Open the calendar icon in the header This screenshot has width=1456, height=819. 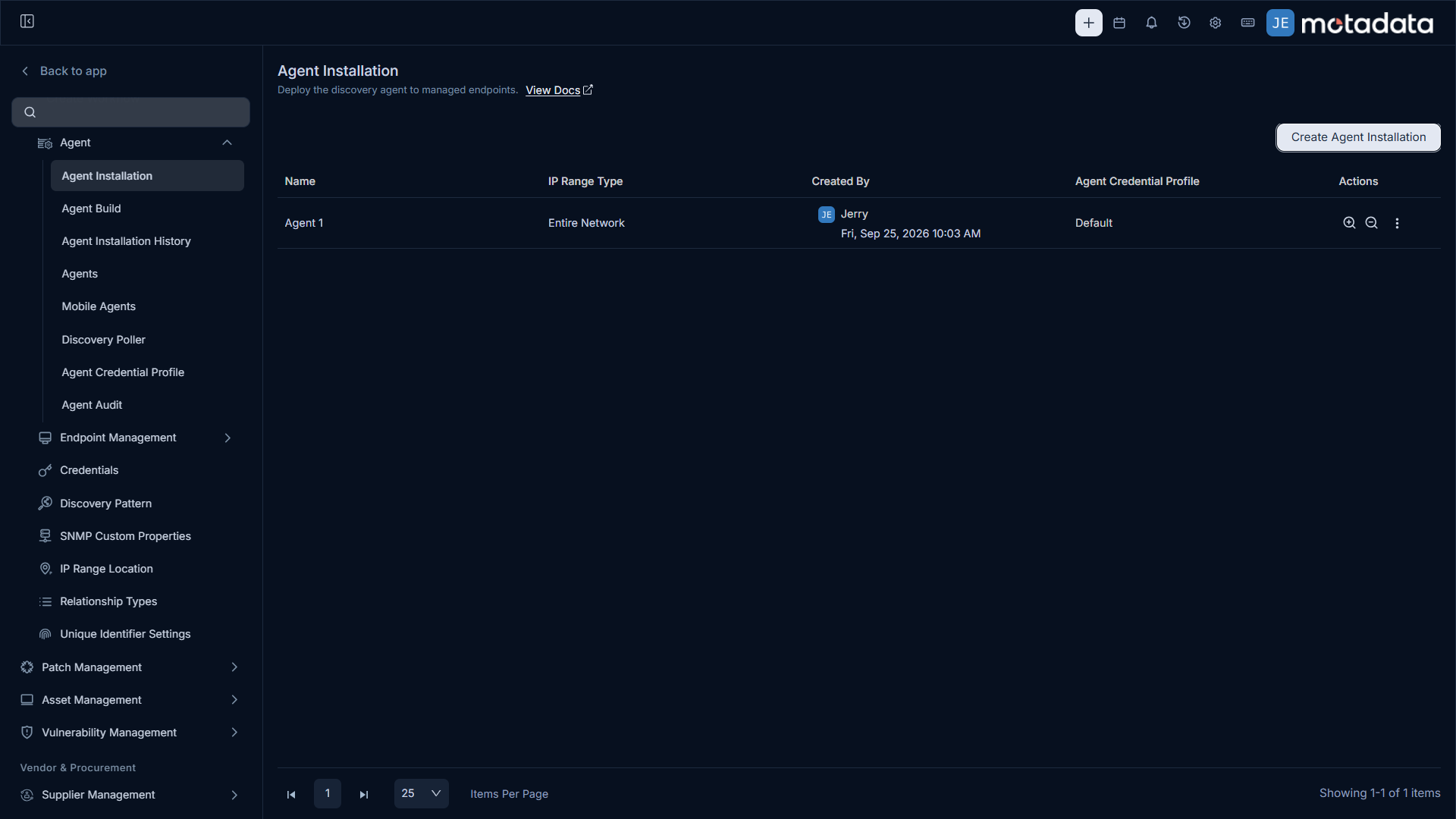tap(1119, 23)
